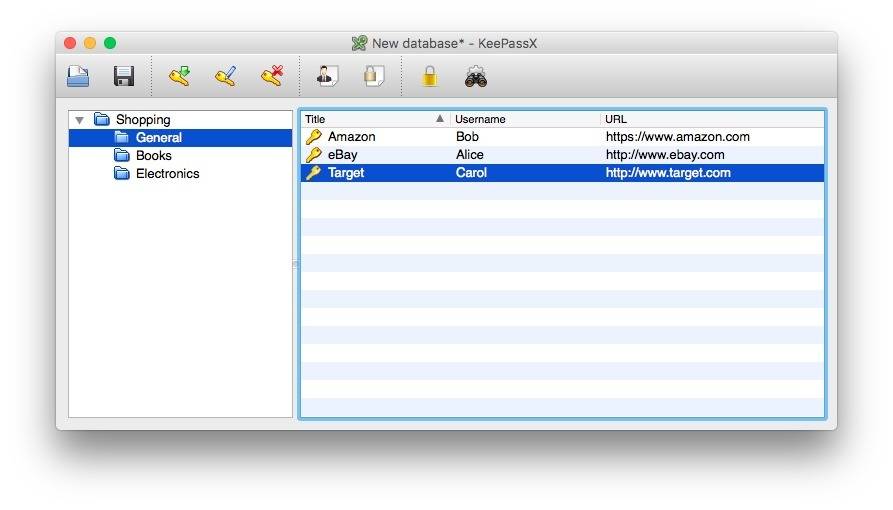893x510 pixels.
Task: Toggle Title sort direction arrow
Action: (x=440, y=119)
